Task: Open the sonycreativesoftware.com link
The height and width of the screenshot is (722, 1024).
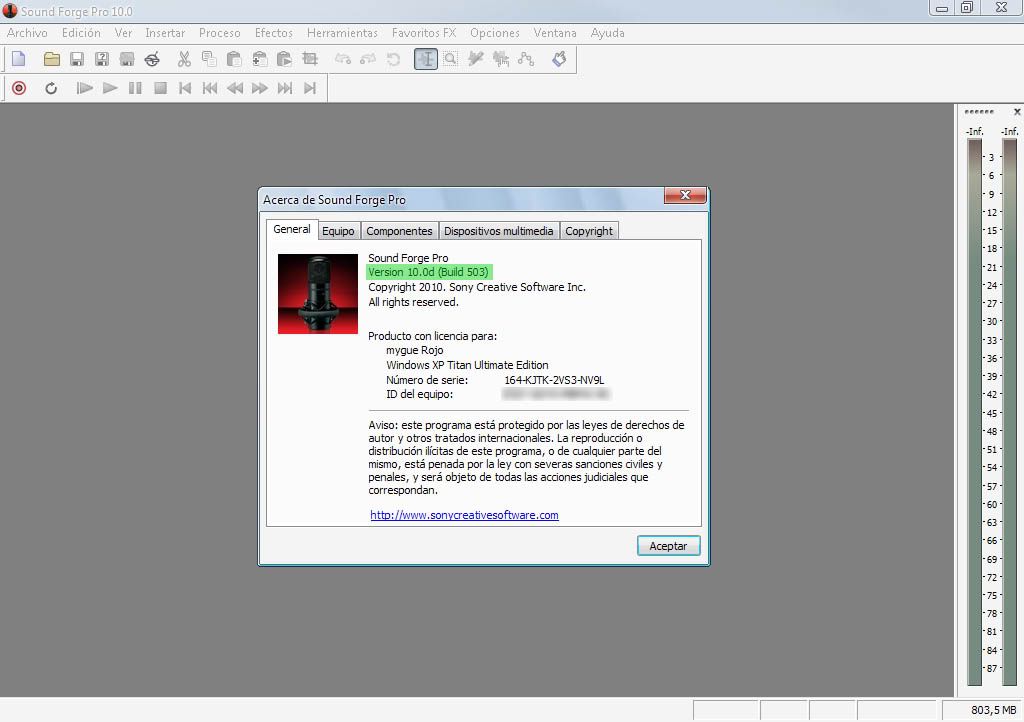Action: click(x=464, y=515)
